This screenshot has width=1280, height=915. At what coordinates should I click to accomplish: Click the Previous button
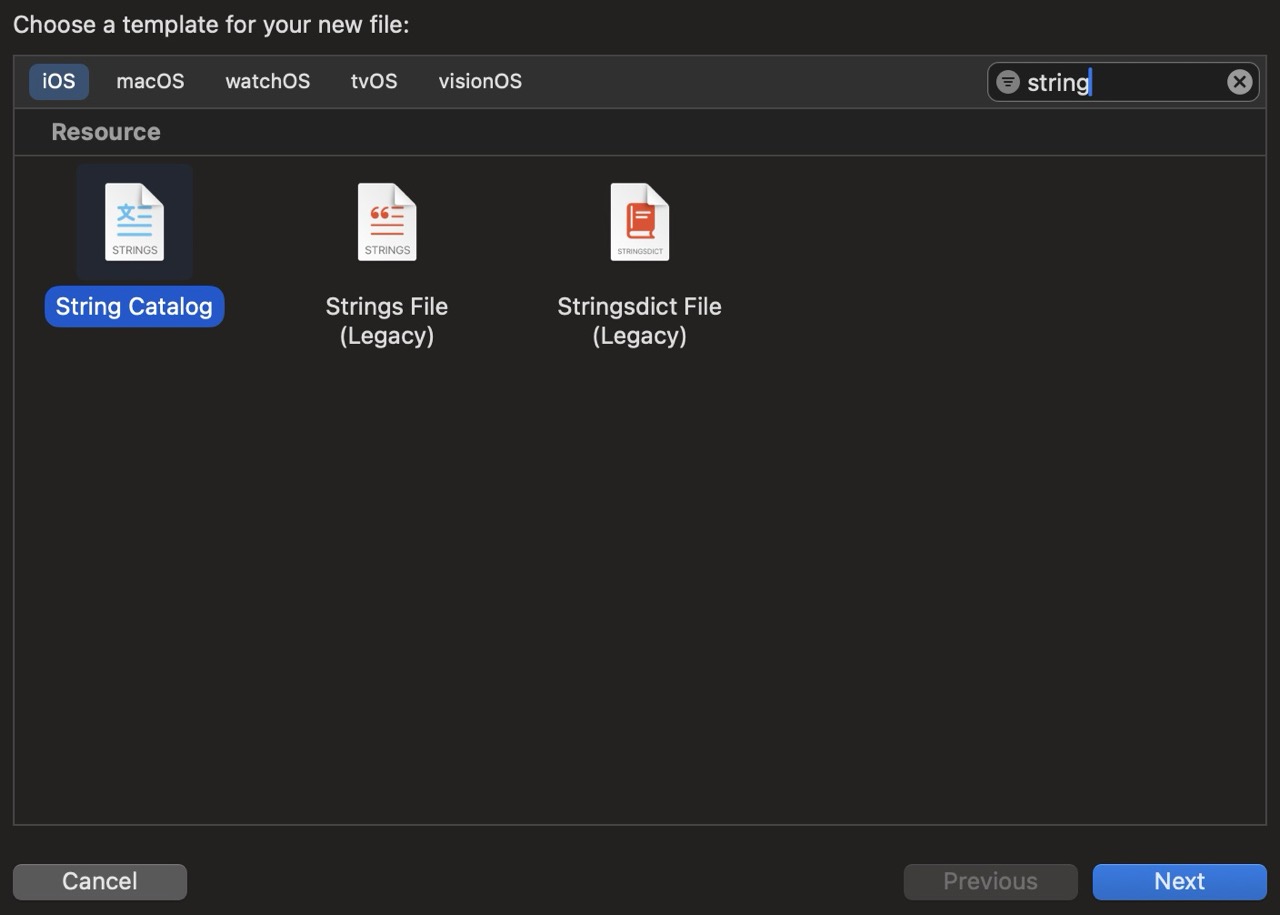click(990, 881)
